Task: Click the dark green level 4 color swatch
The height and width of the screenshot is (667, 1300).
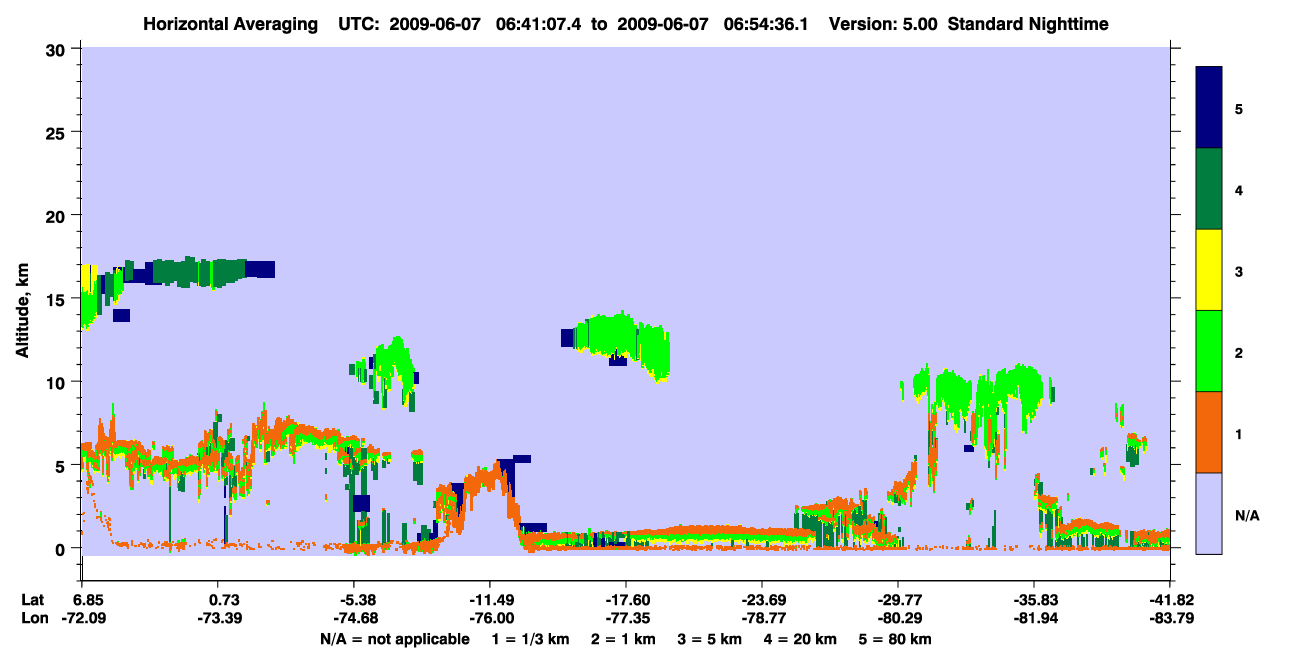Action: coord(1209,189)
